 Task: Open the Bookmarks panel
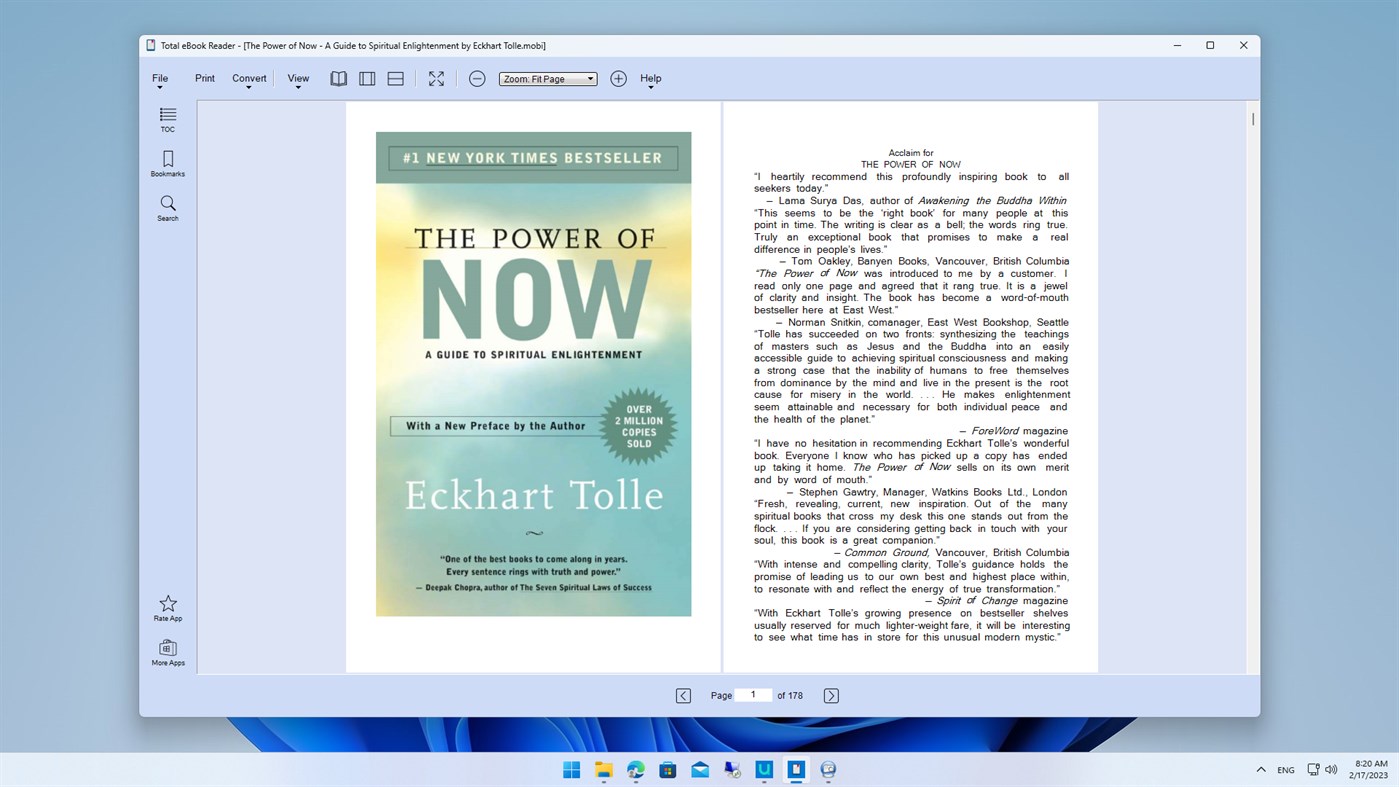pyautogui.click(x=167, y=162)
